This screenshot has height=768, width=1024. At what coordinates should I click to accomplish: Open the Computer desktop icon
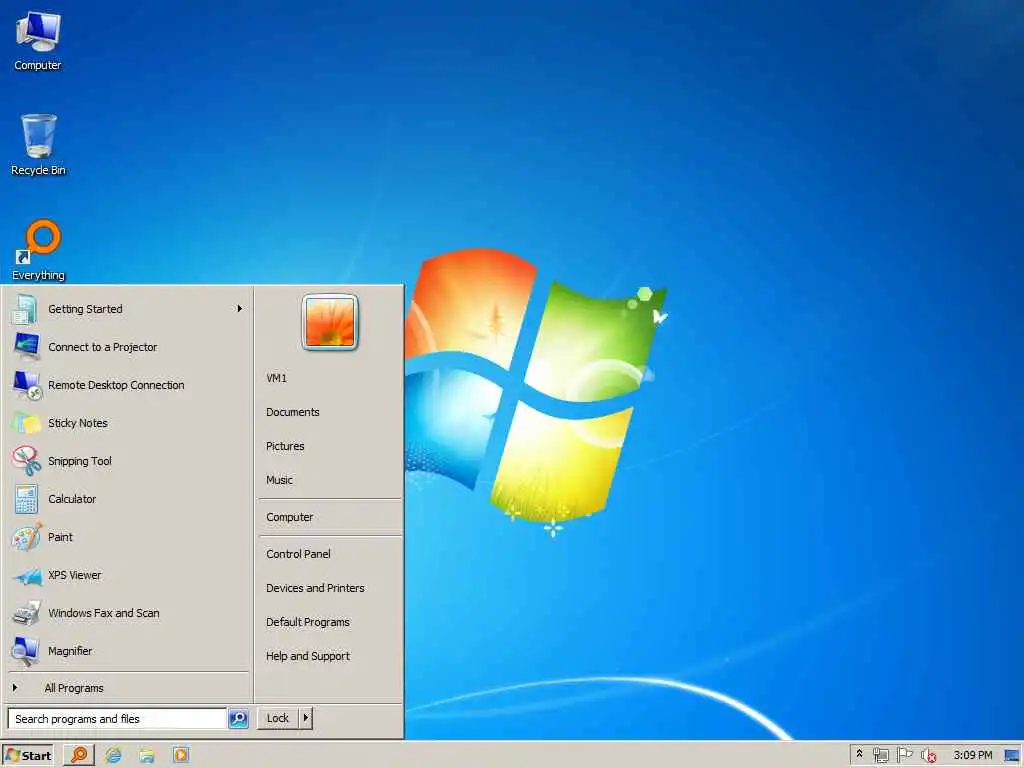tap(38, 40)
